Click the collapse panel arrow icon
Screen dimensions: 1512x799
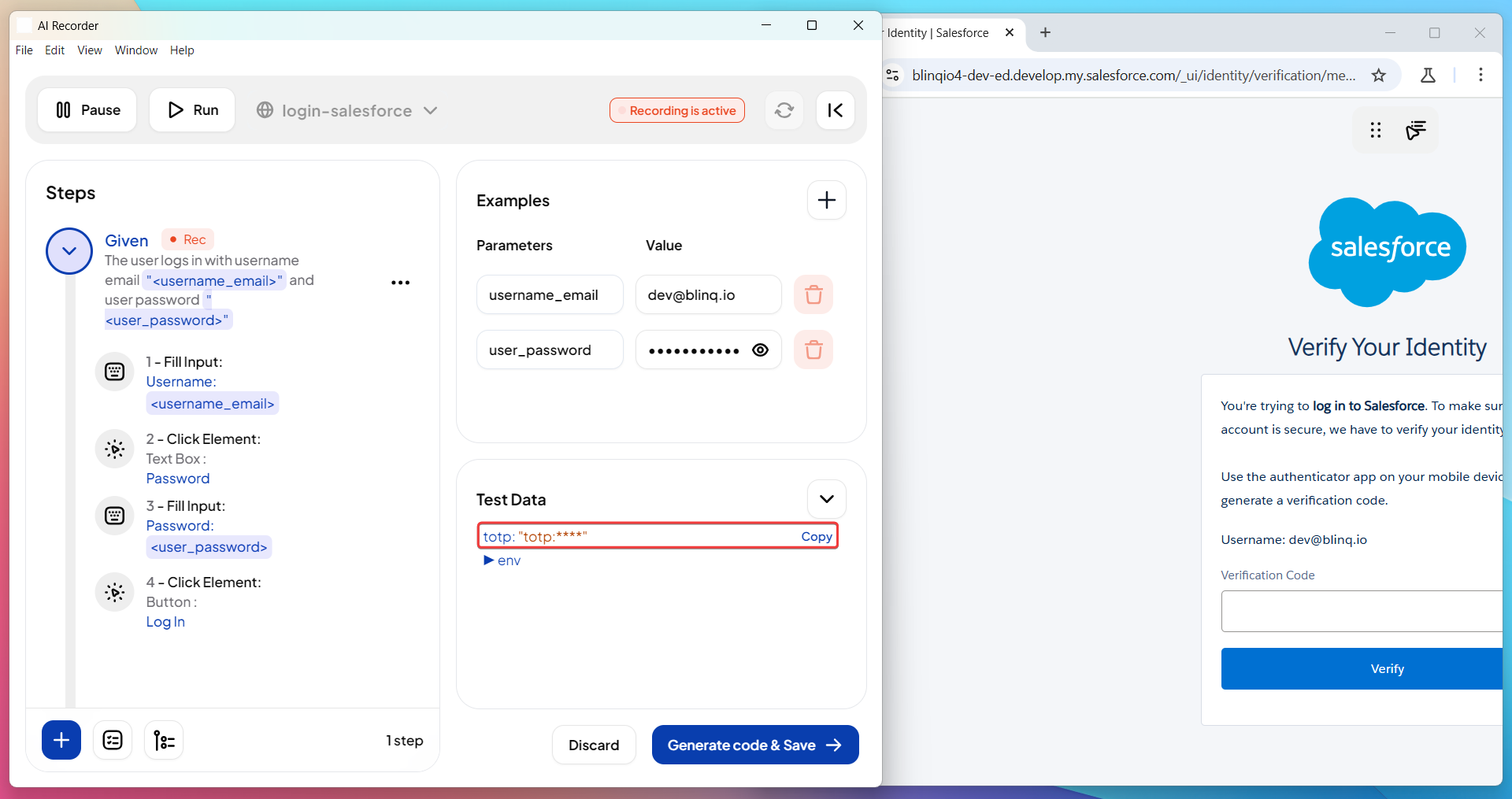pyautogui.click(x=835, y=110)
